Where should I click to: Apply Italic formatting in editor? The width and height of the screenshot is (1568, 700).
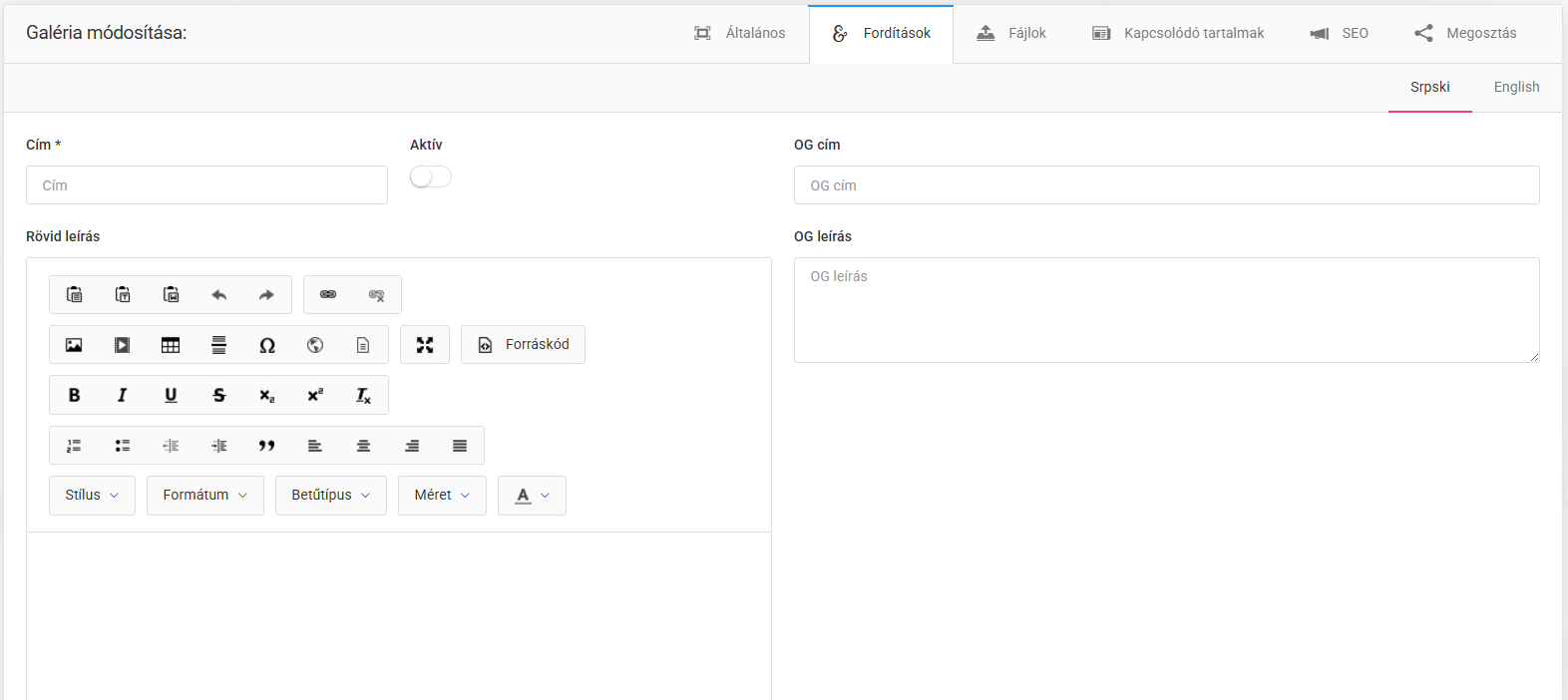[122, 396]
